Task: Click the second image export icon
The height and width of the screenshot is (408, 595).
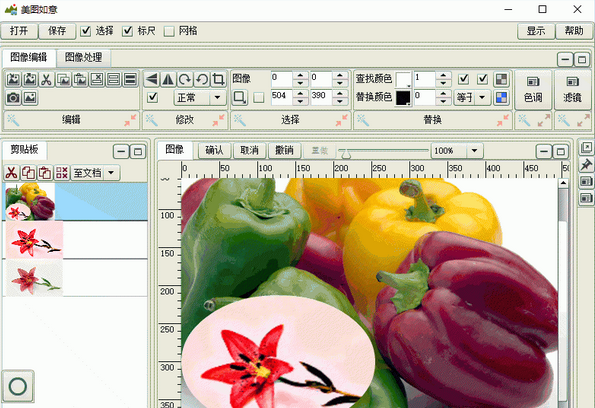Action: [x=30, y=80]
